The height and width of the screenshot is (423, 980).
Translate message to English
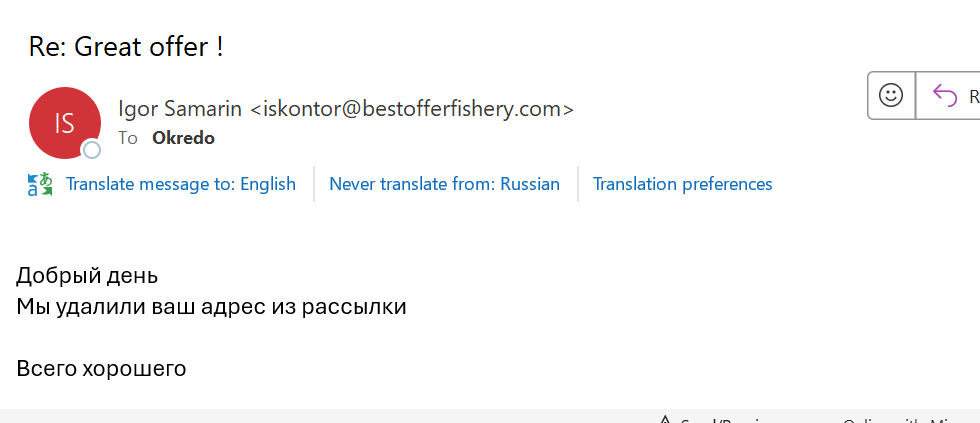(x=181, y=184)
